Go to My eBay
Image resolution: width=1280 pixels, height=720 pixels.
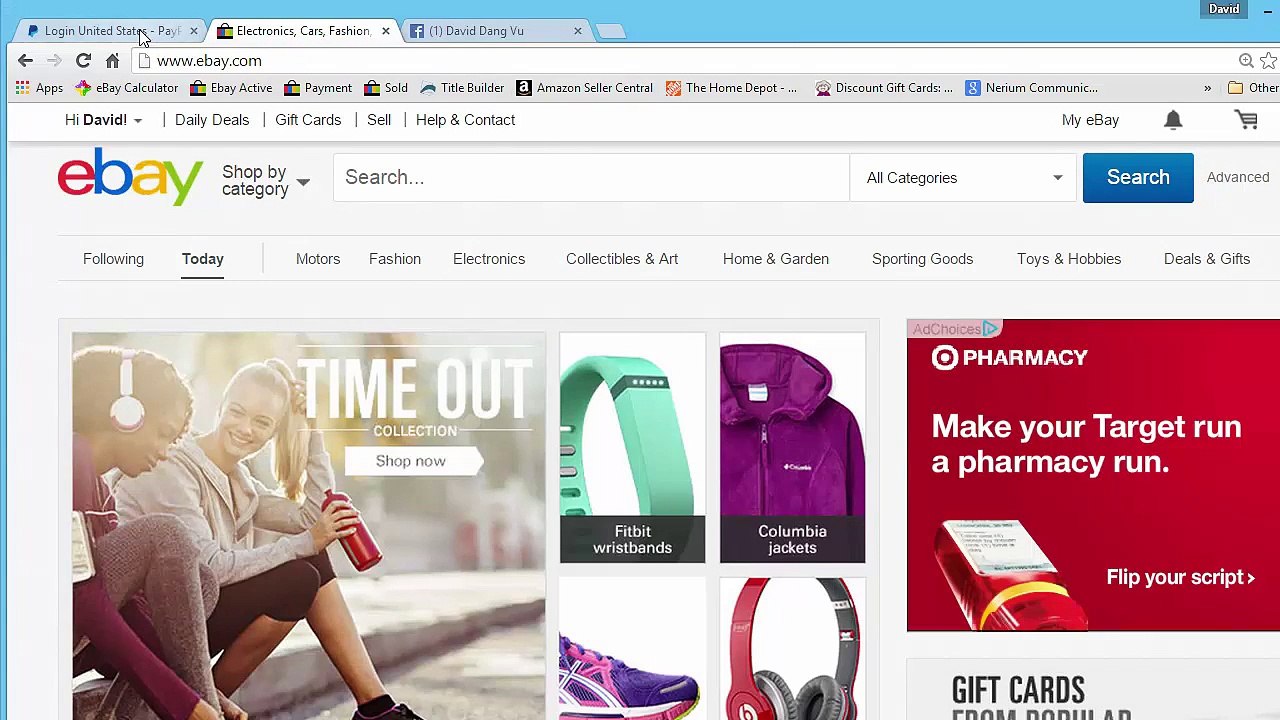pyautogui.click(x=1090, y=120)
